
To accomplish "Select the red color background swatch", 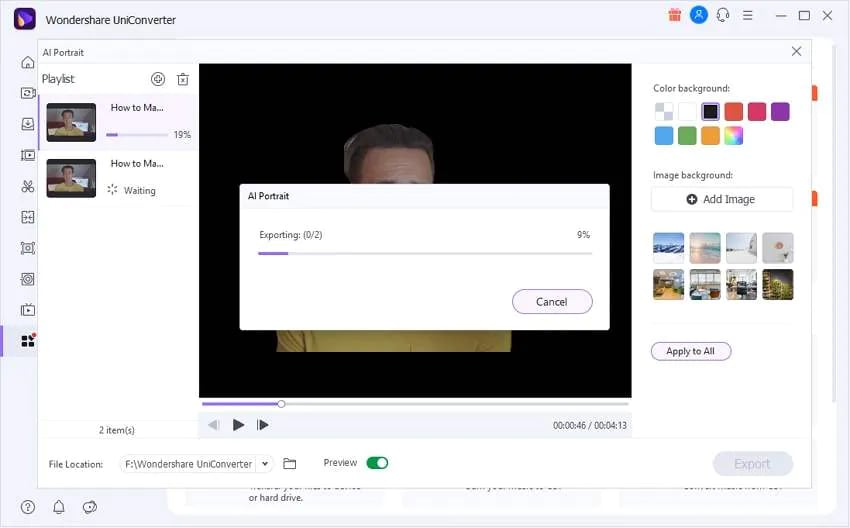I will coord(733,112).
